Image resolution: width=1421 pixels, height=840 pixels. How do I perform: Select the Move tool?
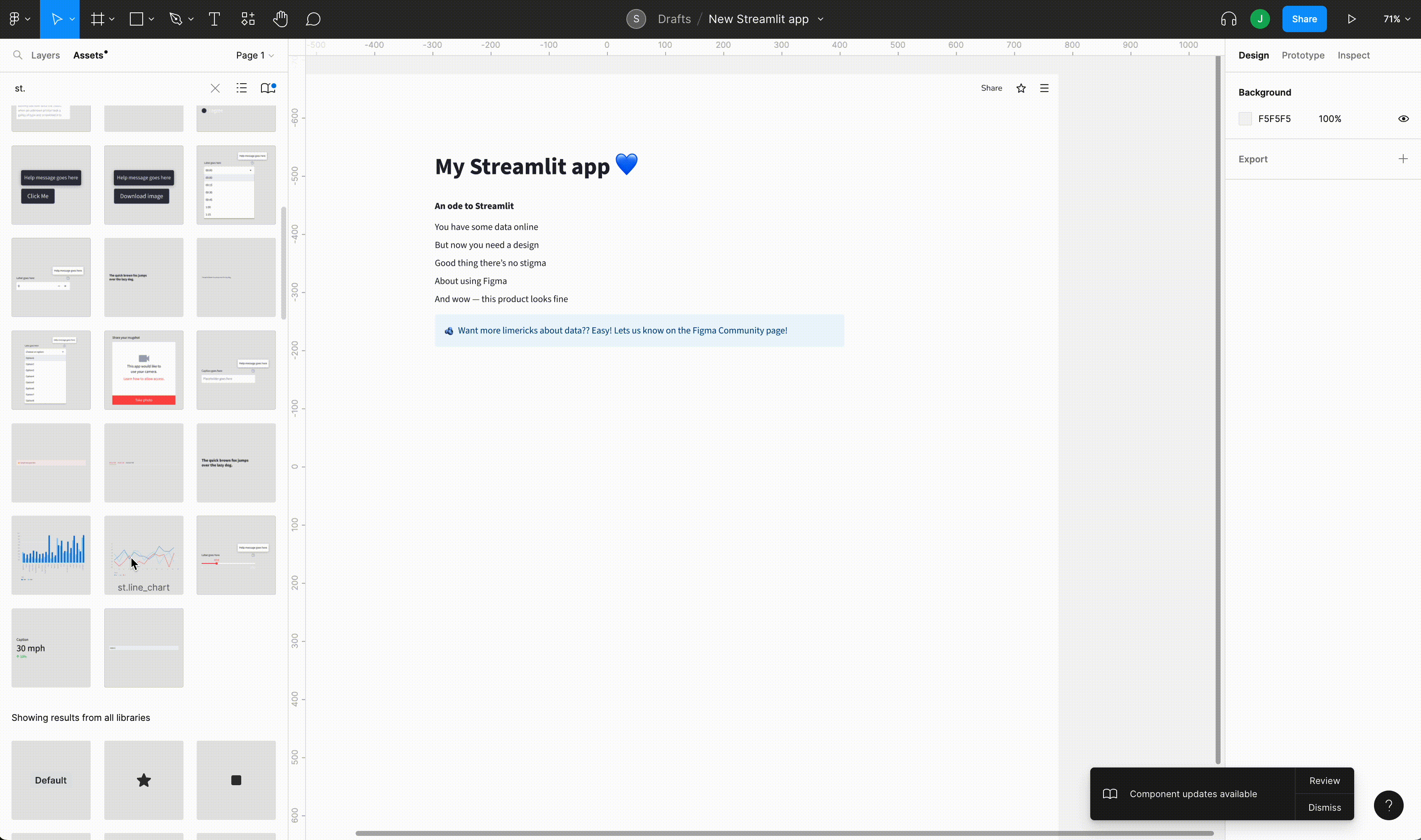click(56, 19)
